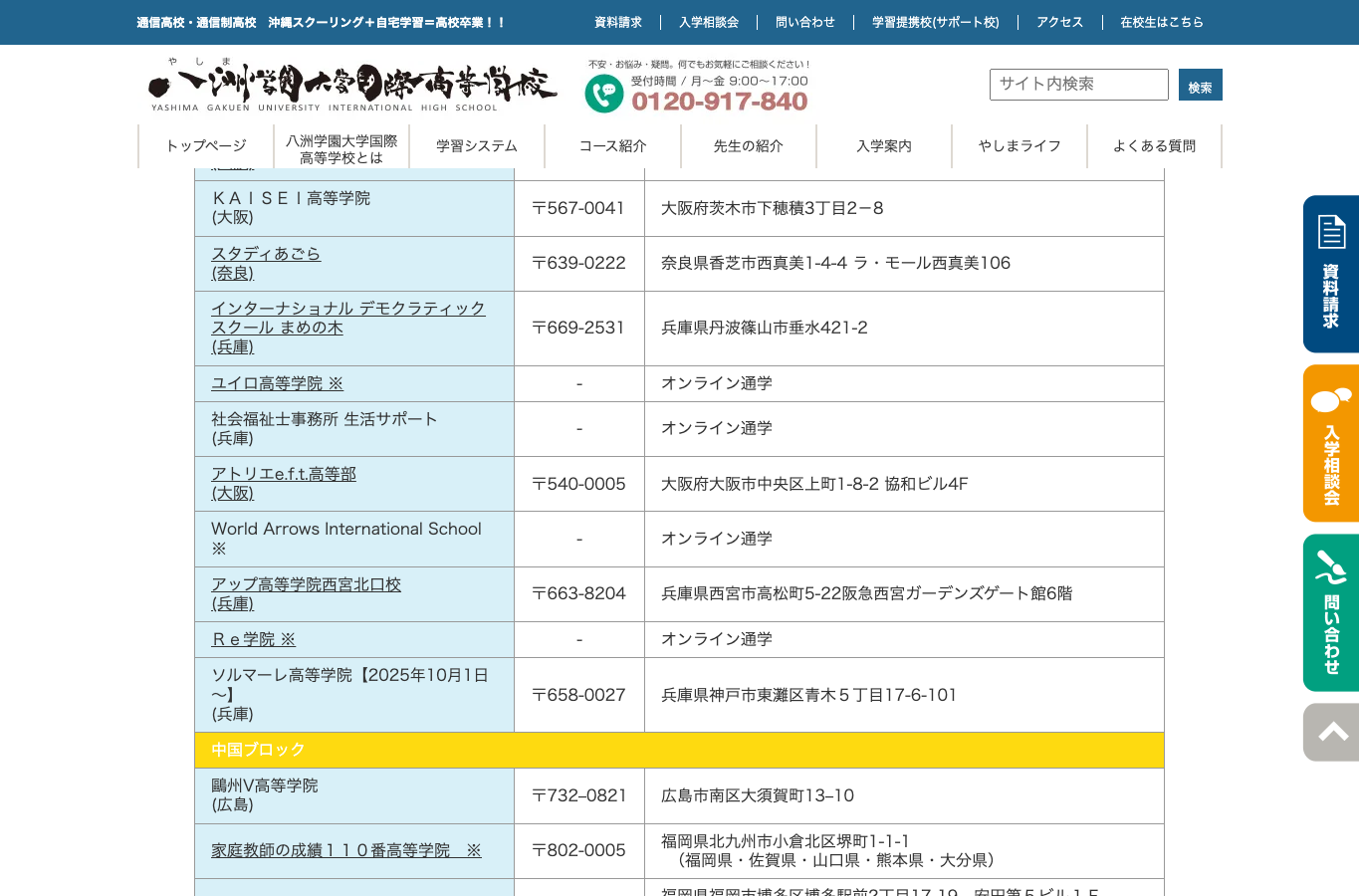Focus the サイト内検索 search field

click(1078, 85)
